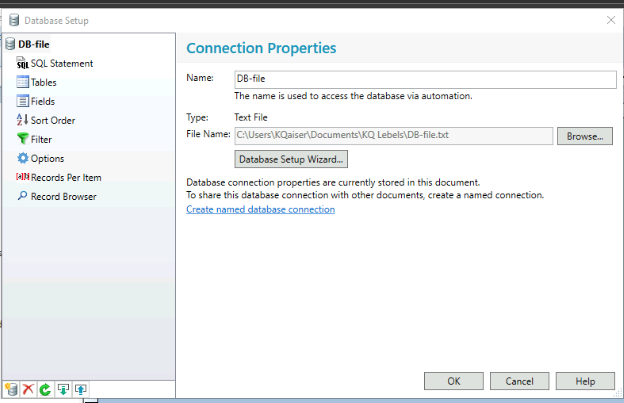The width and height of the screenshot is (624, 403).
Task: Click the export database connection icon
Action: [x=81, y=389]
